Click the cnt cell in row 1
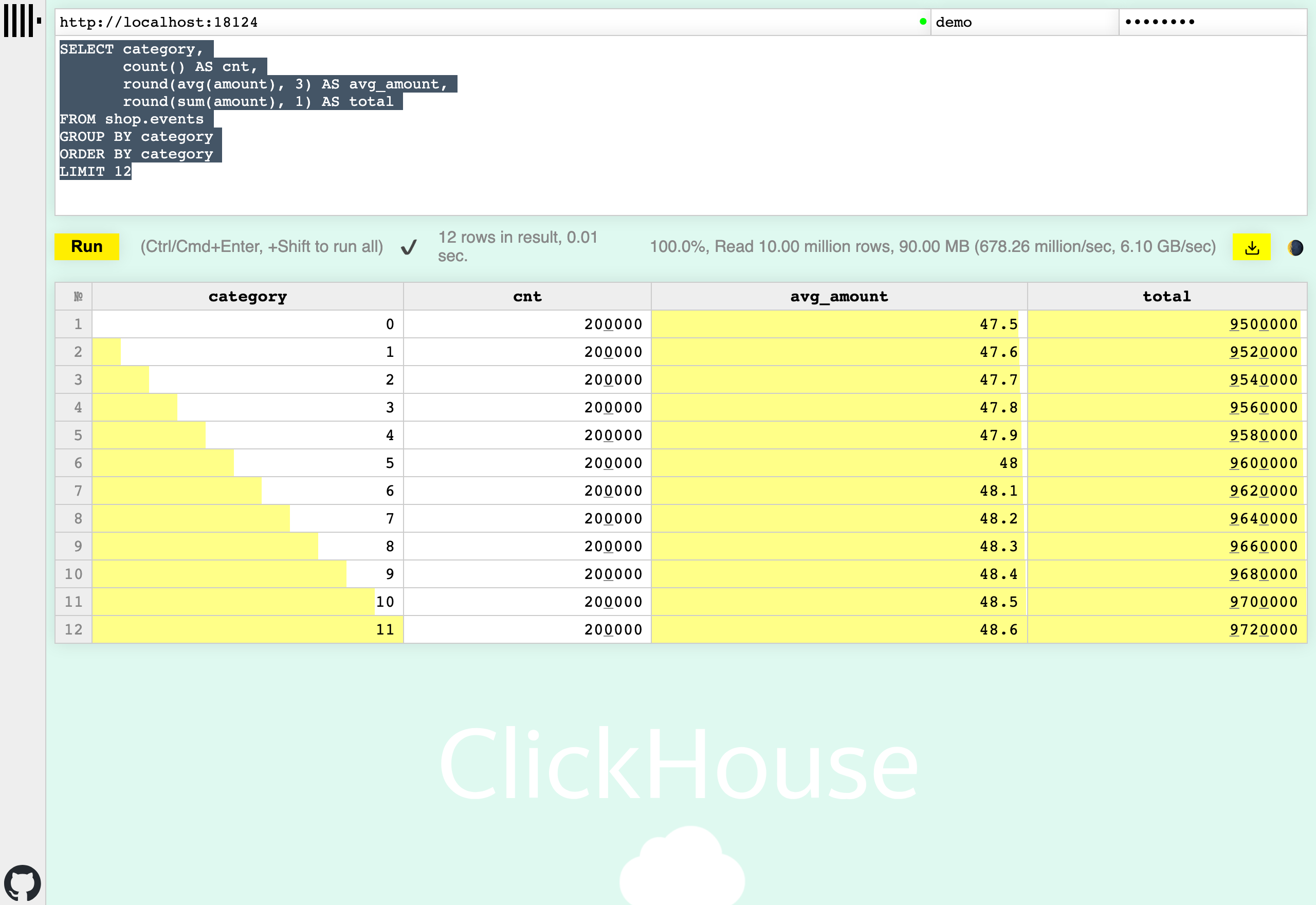 tap(527, 324)
